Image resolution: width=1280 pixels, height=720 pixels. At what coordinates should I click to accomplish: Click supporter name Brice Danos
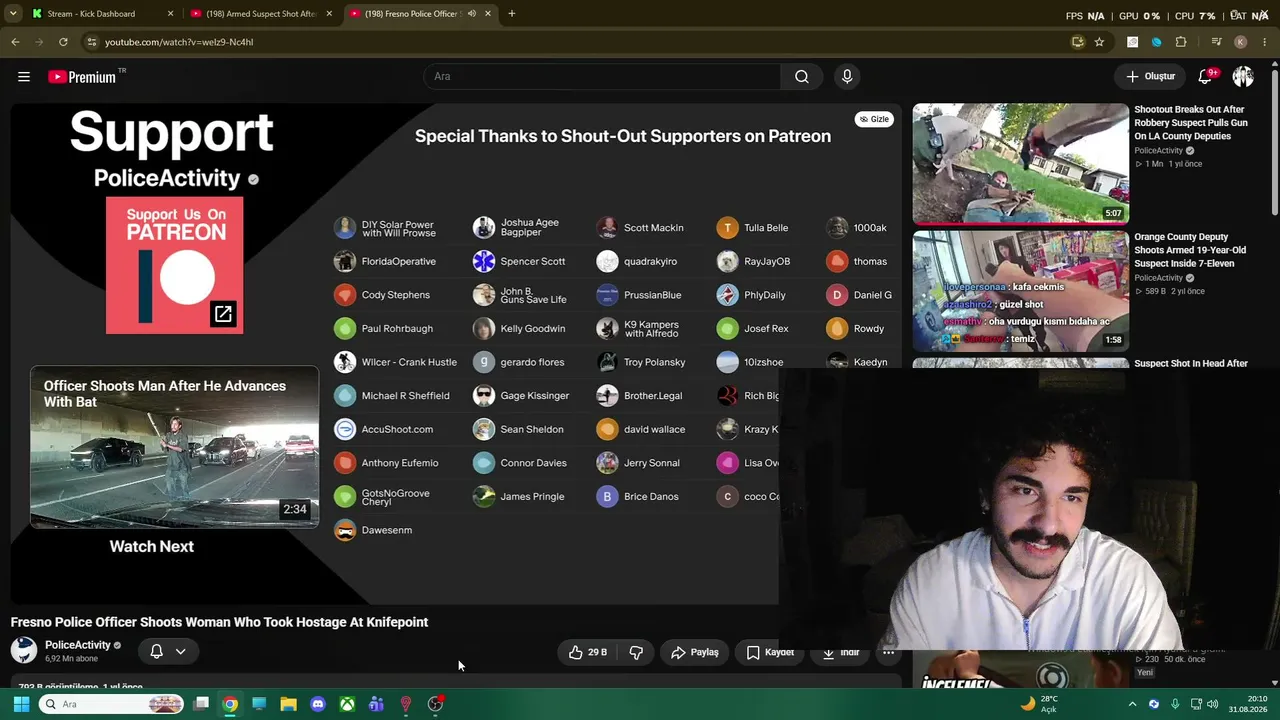click(x=651, y=497)
